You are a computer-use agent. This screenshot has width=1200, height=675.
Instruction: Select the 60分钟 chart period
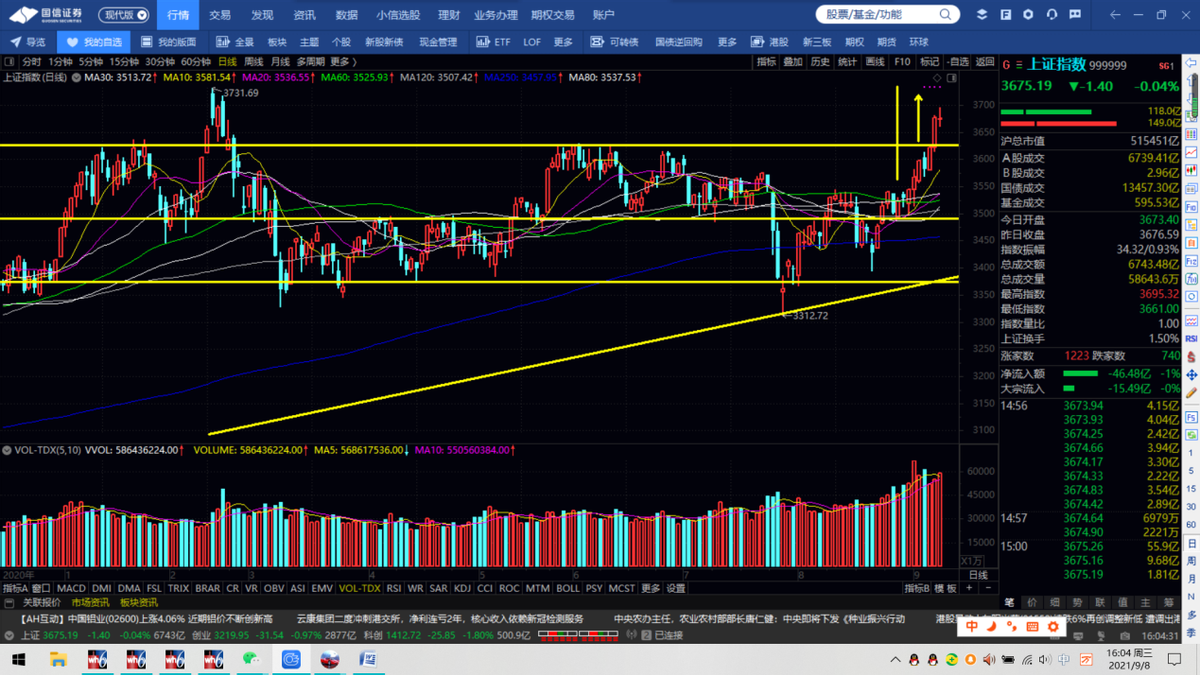(196, 62)
